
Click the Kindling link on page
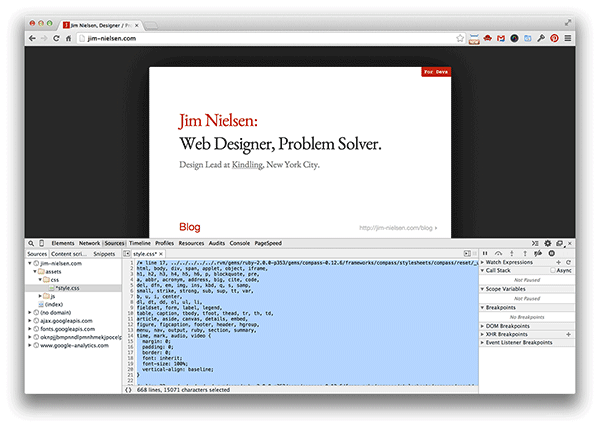coord(247,165)
